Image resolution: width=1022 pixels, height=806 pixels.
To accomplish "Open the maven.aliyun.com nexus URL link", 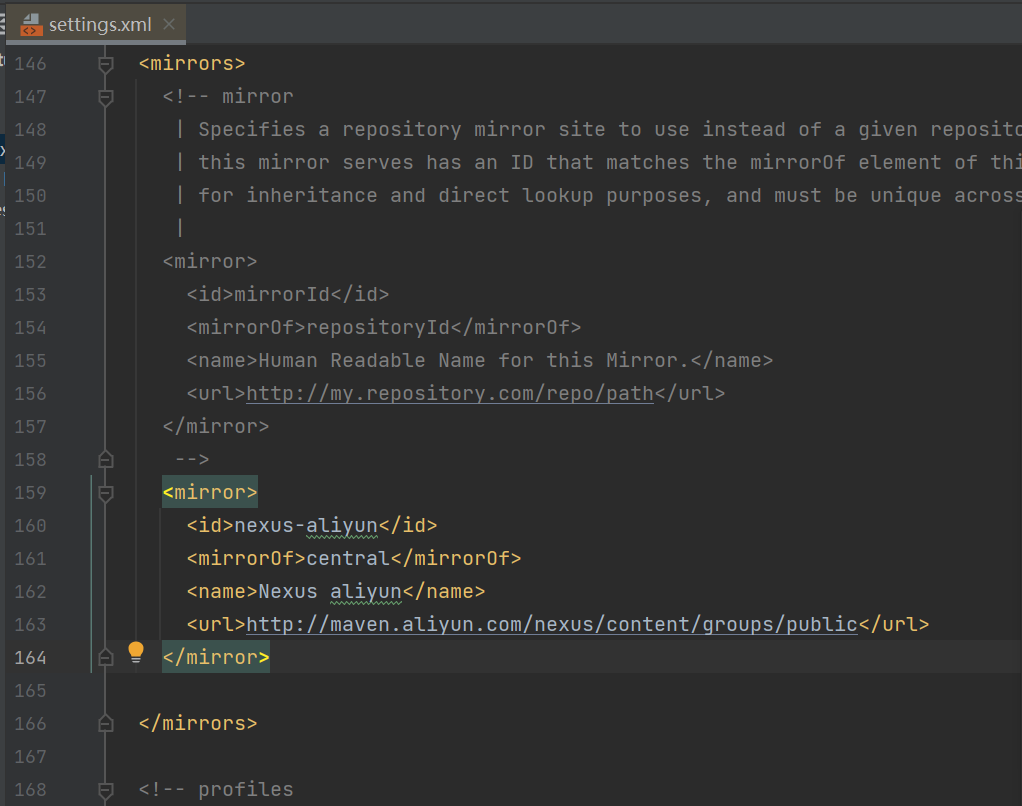I will [551, 625].
